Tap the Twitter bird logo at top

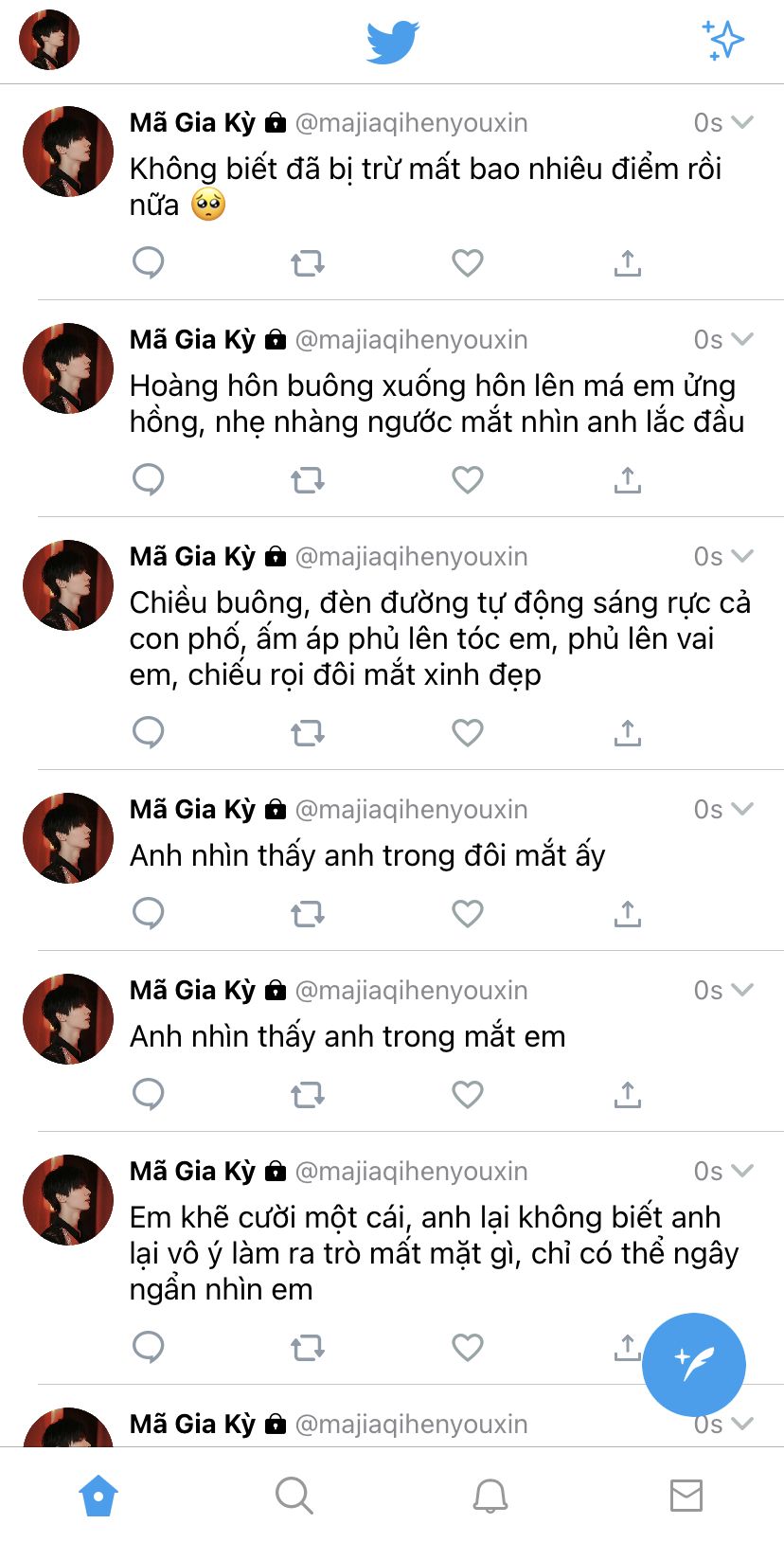click(x=393, y=42)
